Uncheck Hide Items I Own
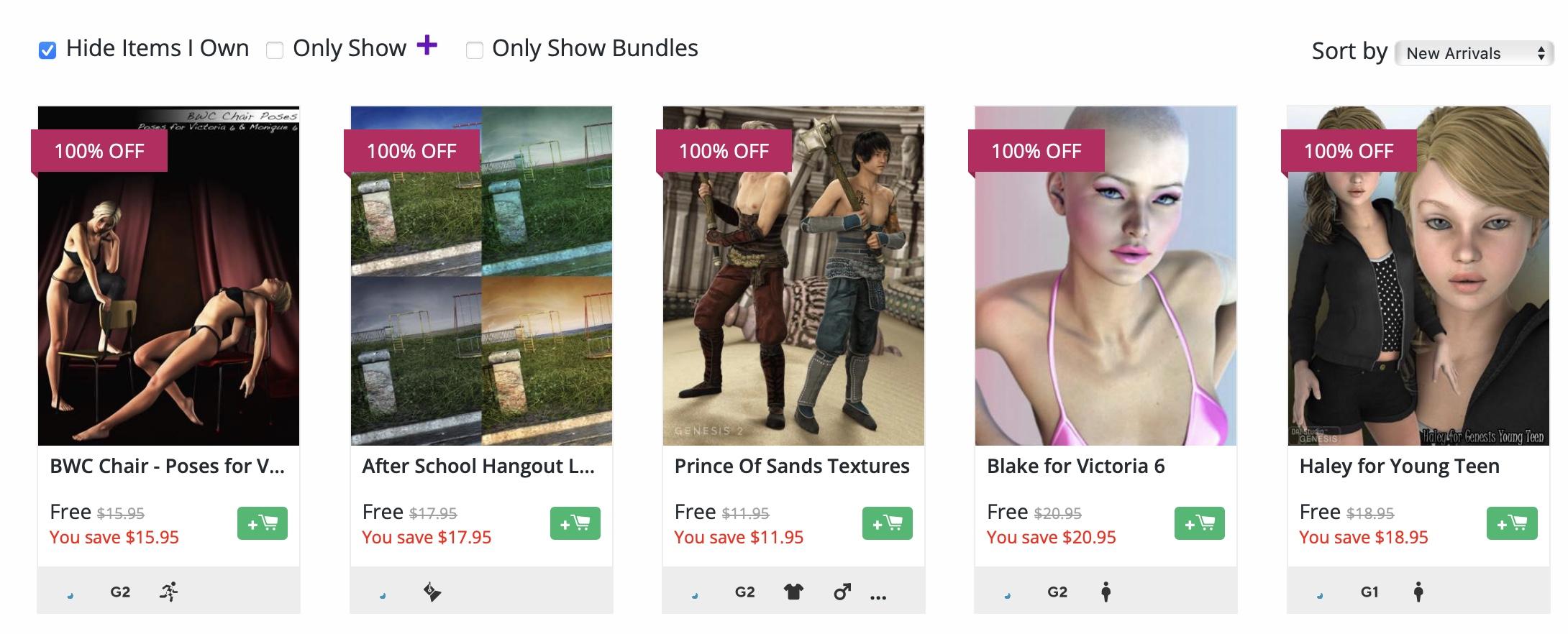 47,50
